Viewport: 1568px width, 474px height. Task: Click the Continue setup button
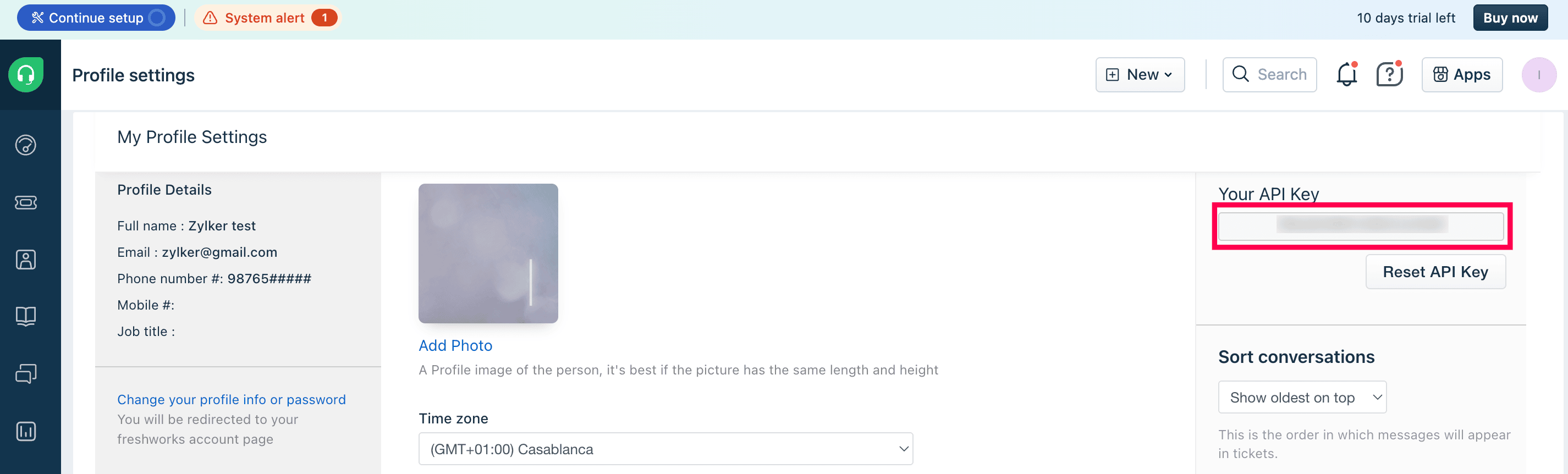coord(96,18)
